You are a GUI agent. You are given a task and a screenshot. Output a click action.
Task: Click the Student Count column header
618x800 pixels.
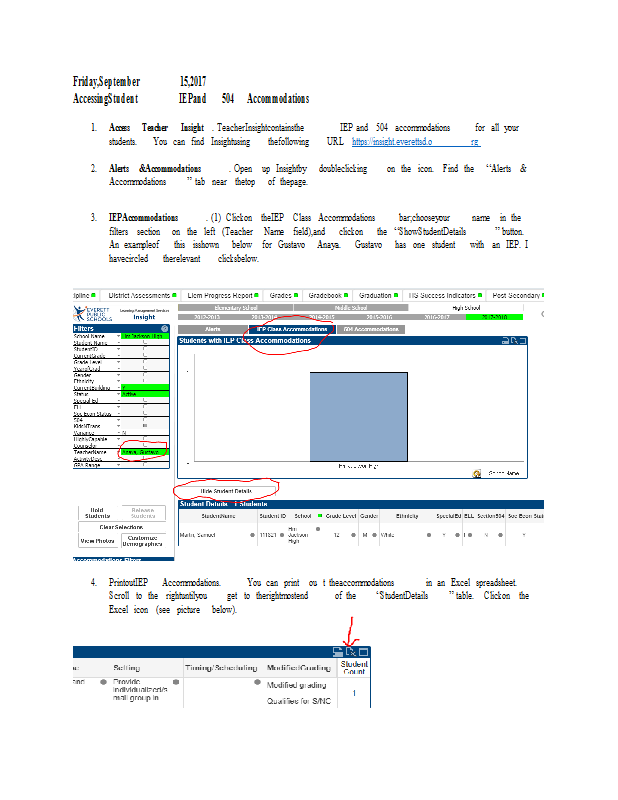point(354,667)
